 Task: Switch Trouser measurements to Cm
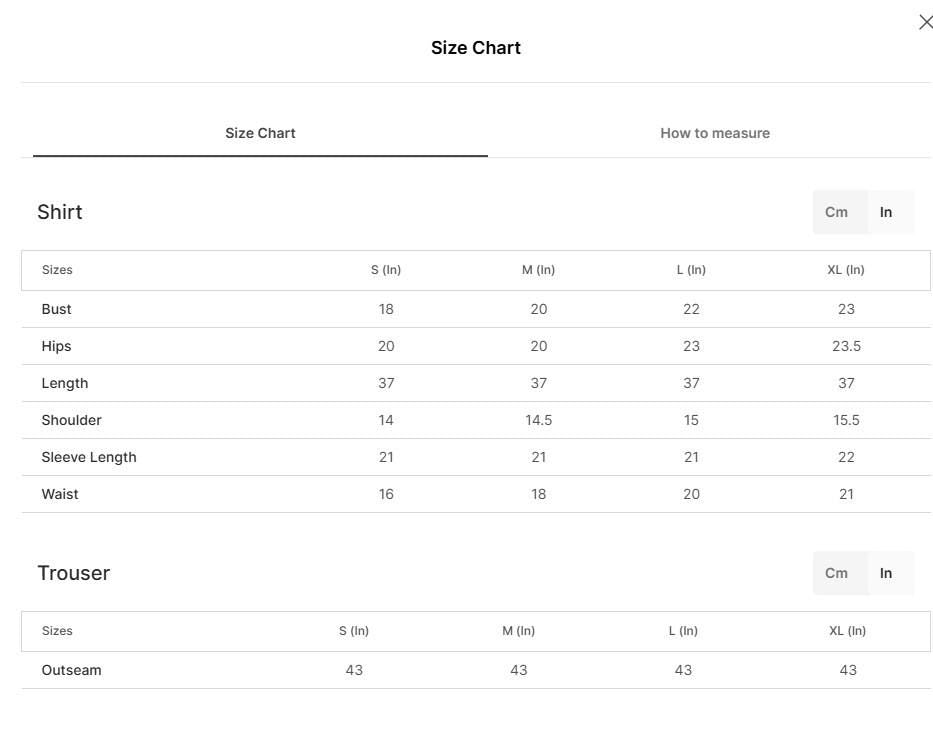[836, 573]
